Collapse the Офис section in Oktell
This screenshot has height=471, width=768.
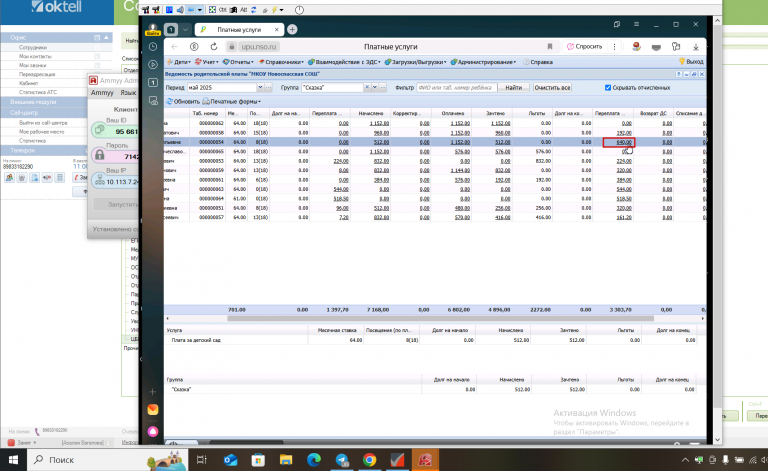(x=106, y=37)
